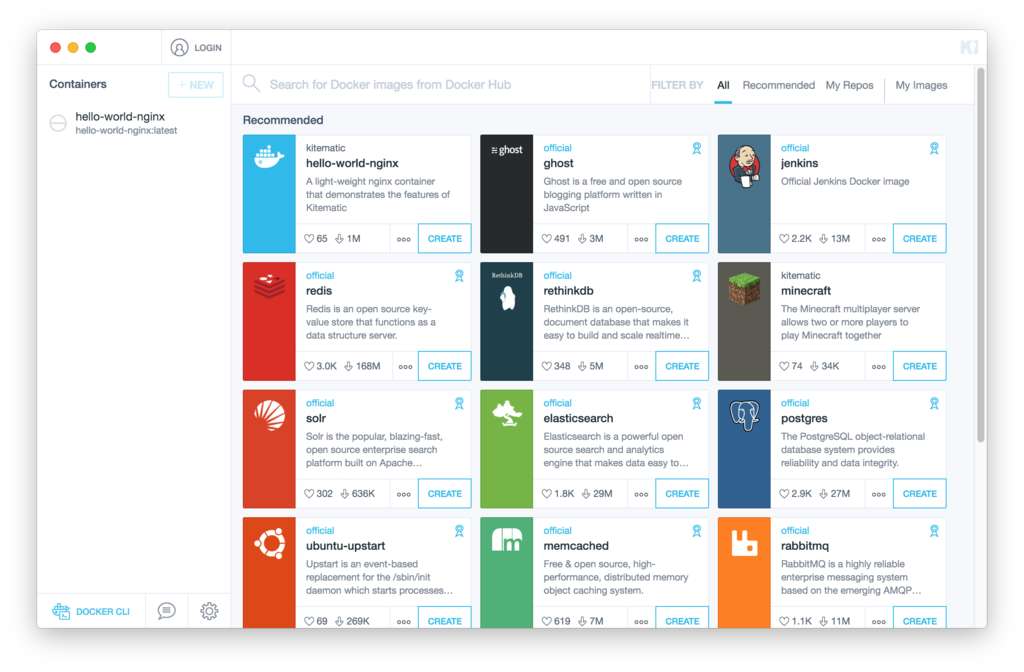Click the LOGIN link
Image resolution: width=1024 pixels, height=672 pixels.
pos(208,48)
